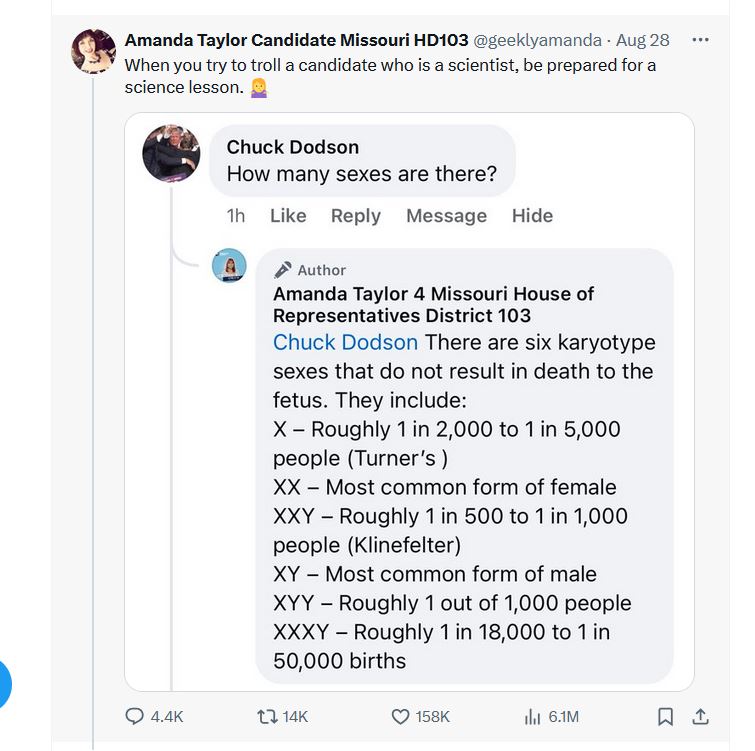Click the blue circular button at left edge
The image size is (755, 751).
pyautogui.click(x=4, y=683)
